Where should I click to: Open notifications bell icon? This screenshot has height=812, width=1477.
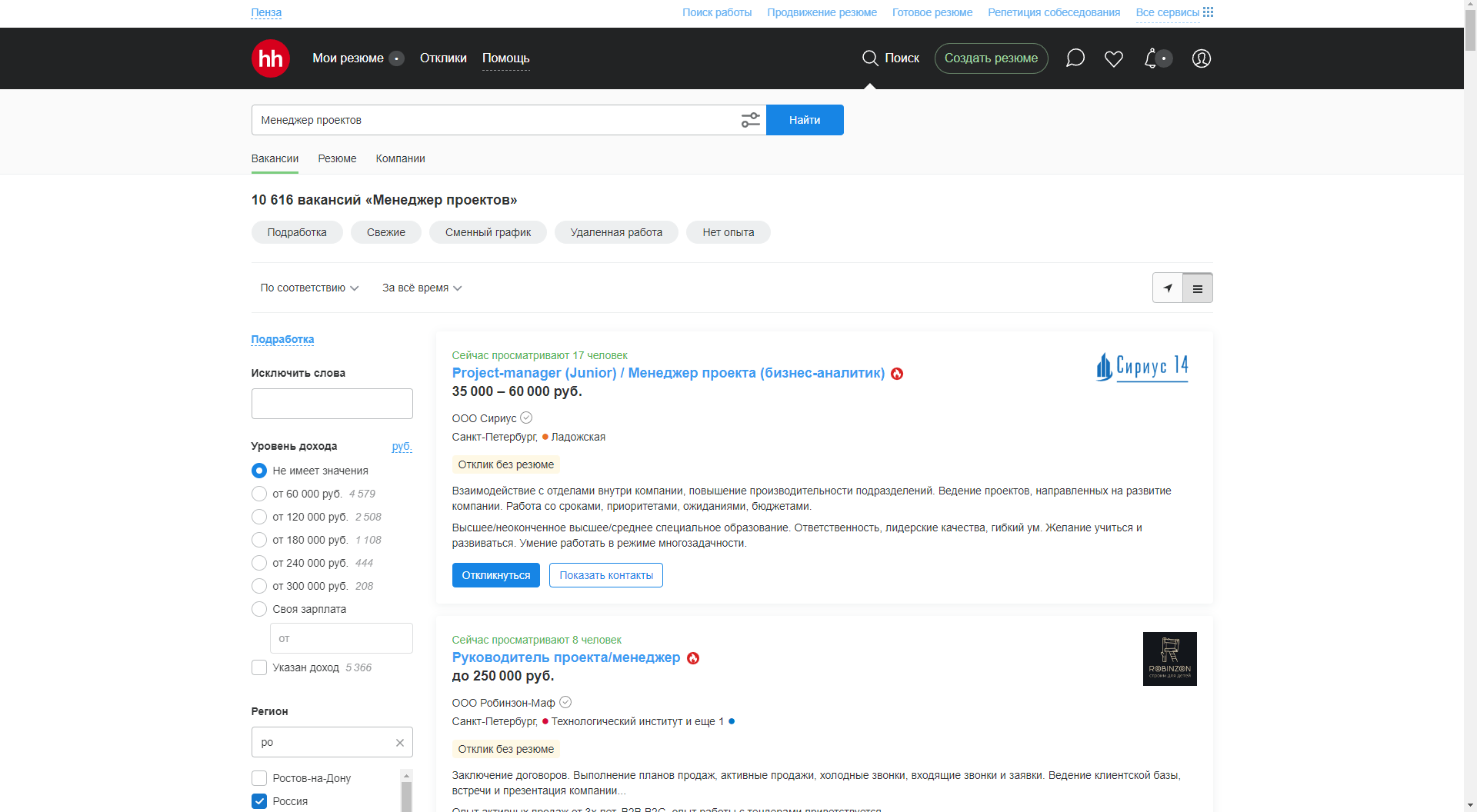coord(1151,58)
